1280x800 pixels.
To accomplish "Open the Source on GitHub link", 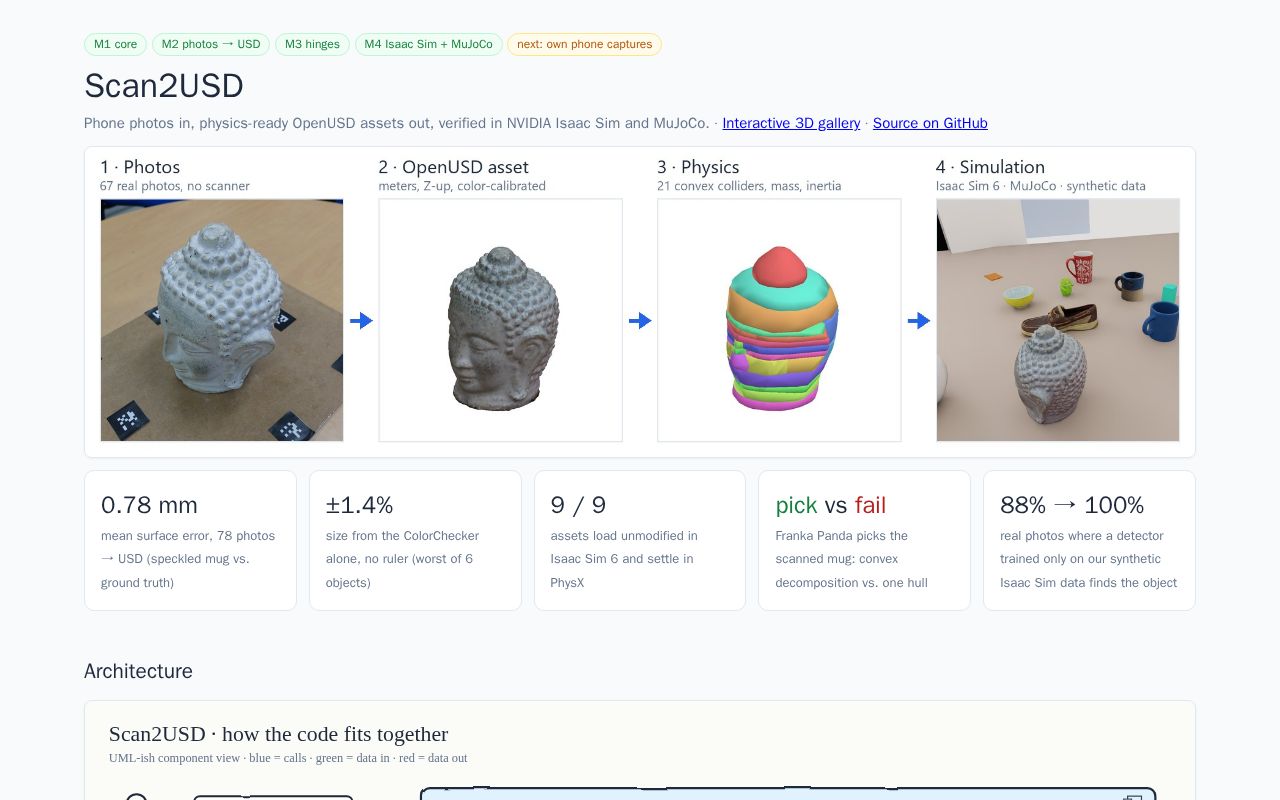I will click(x=930, y=123).
